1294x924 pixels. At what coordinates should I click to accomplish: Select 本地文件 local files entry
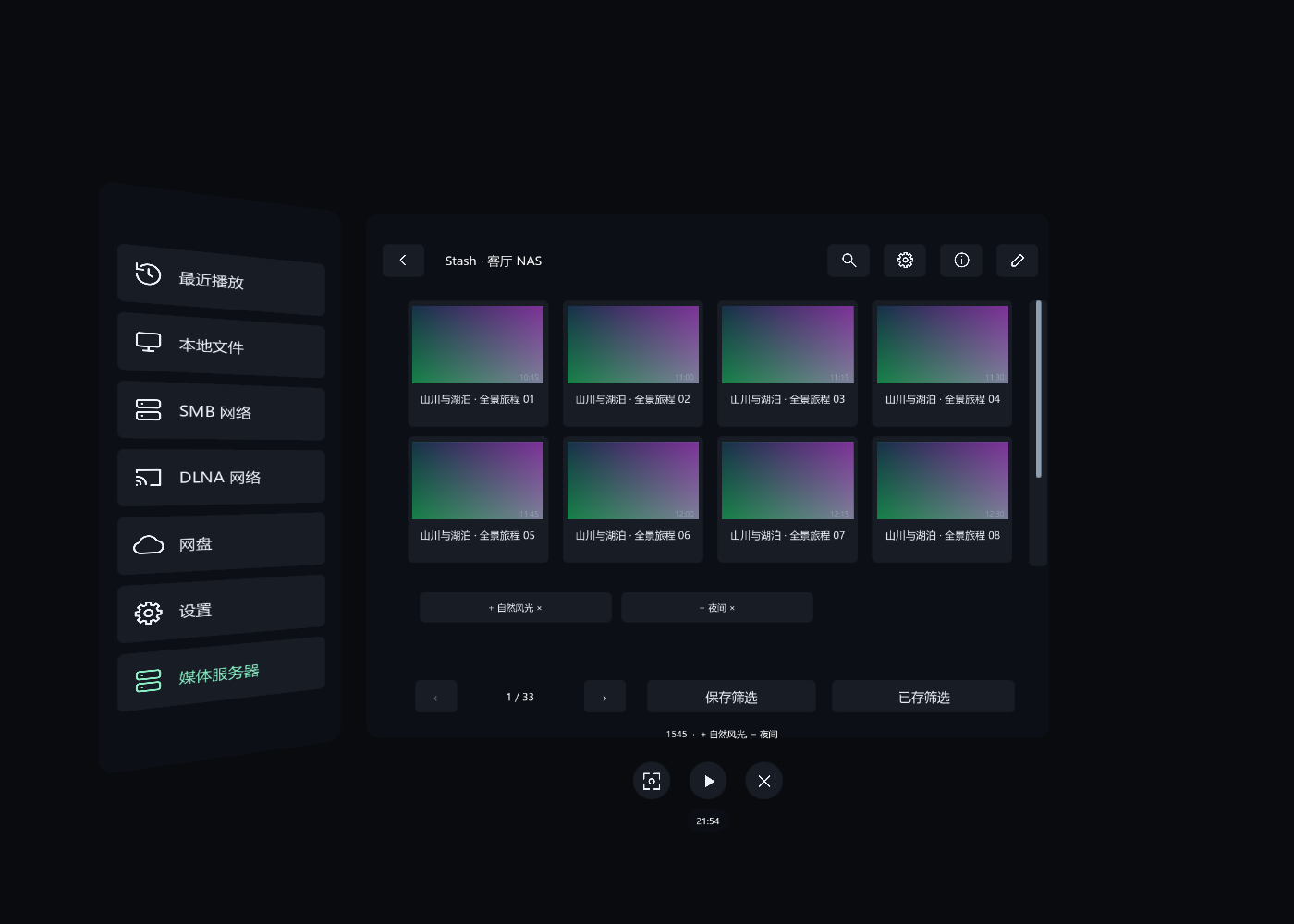click(221, 346)
